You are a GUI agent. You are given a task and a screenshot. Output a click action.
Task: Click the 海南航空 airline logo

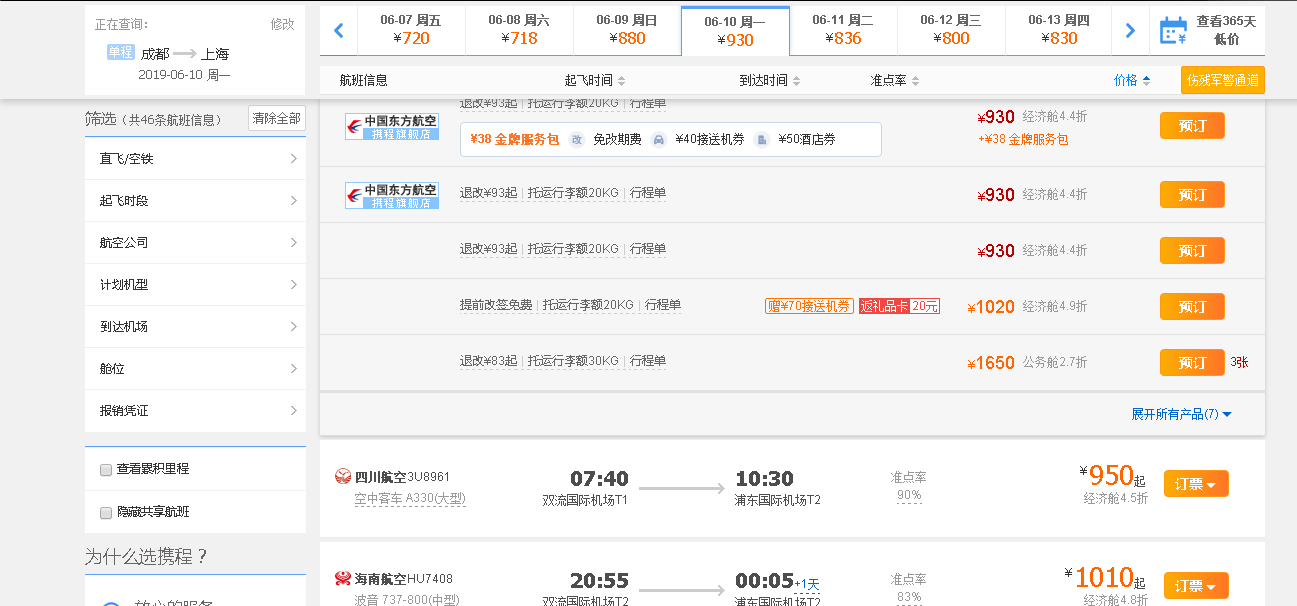pyautogui.click(x=343, y=578)
